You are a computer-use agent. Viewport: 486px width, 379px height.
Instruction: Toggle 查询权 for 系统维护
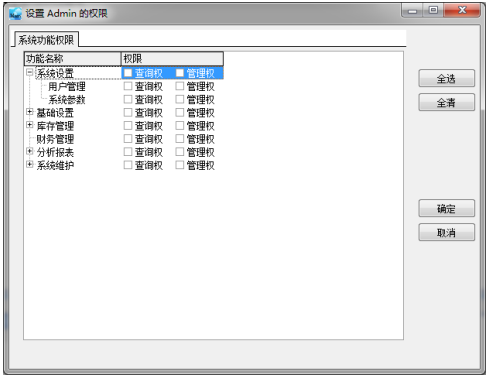pyautogui.click(x=128, y=165)
